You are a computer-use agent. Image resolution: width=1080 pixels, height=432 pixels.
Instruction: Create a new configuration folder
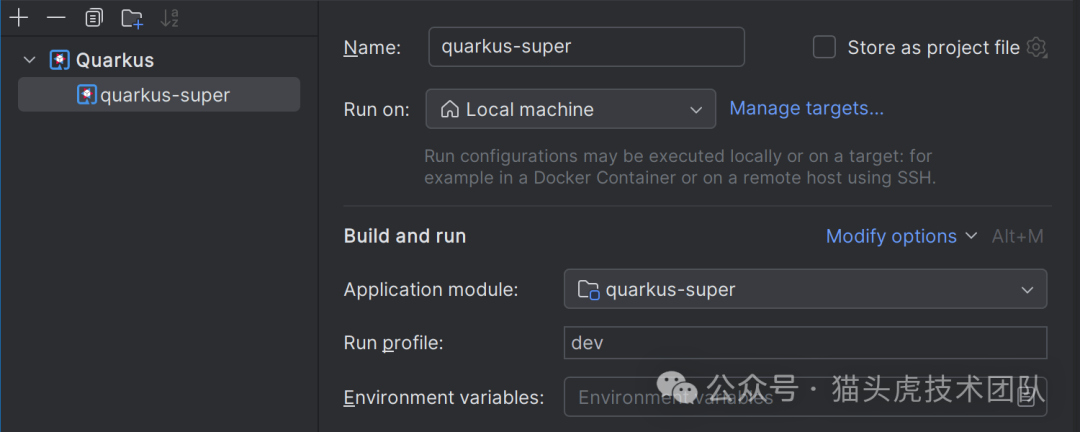pyautogui.click(x=132, y=18)
